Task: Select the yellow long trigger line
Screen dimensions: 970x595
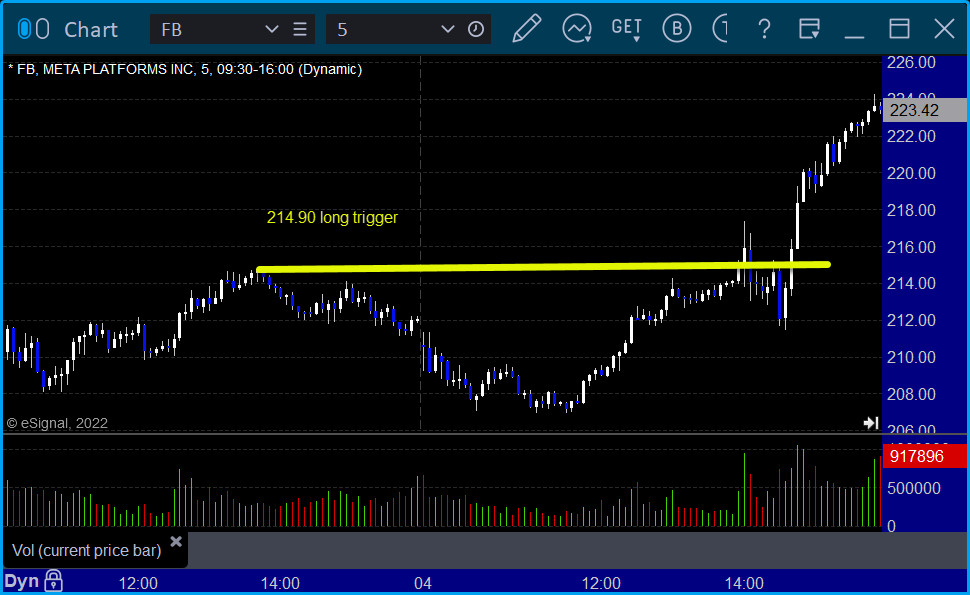Action: pyautogui.click(x=543, y=267)
